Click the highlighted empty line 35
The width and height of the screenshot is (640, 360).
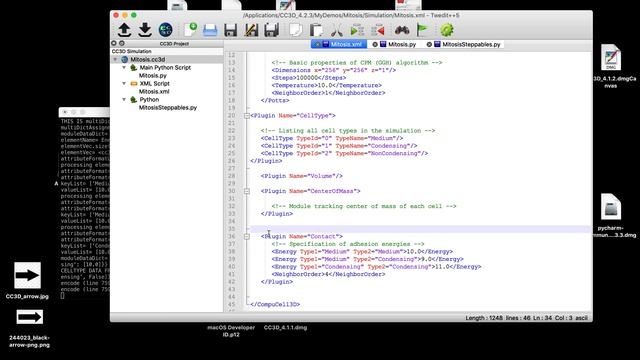420,229
